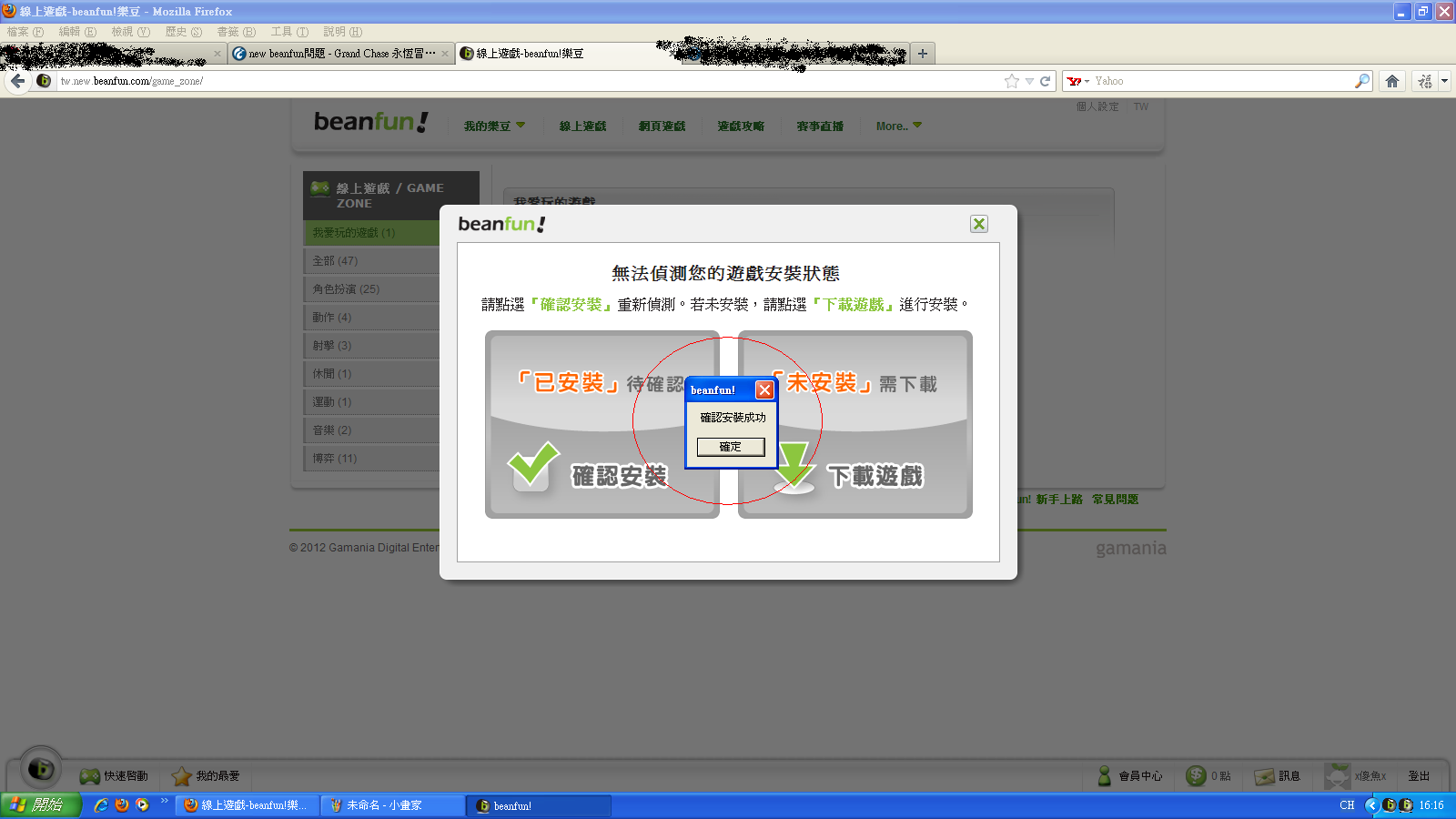Viewport: 1456px width, 819px height.
Task: Select 動作 (4) game category
Action: point(371,318)
